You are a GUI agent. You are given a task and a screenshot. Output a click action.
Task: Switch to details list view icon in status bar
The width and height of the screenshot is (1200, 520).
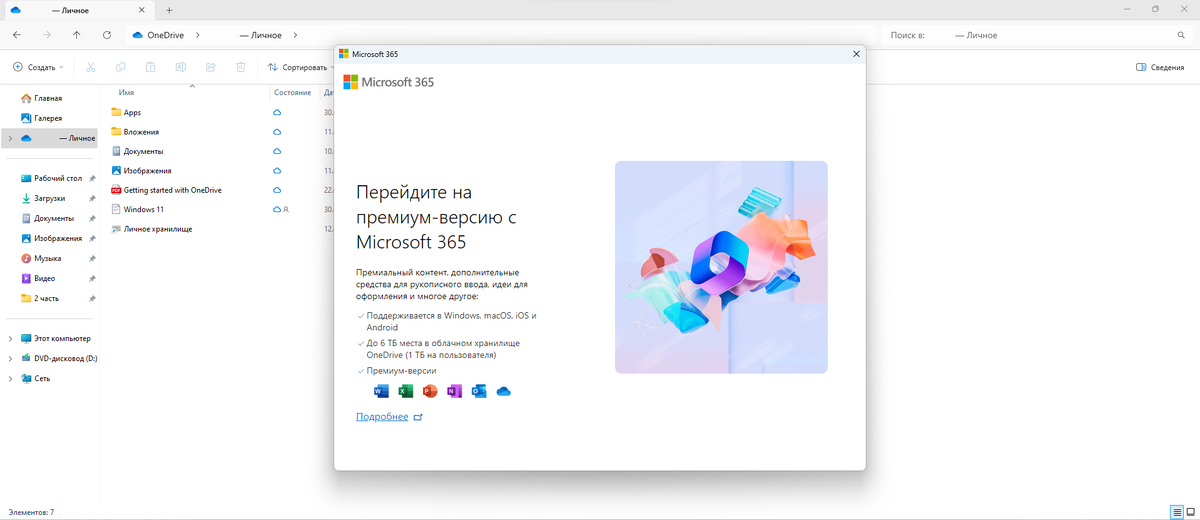(x=1176, y=512)
